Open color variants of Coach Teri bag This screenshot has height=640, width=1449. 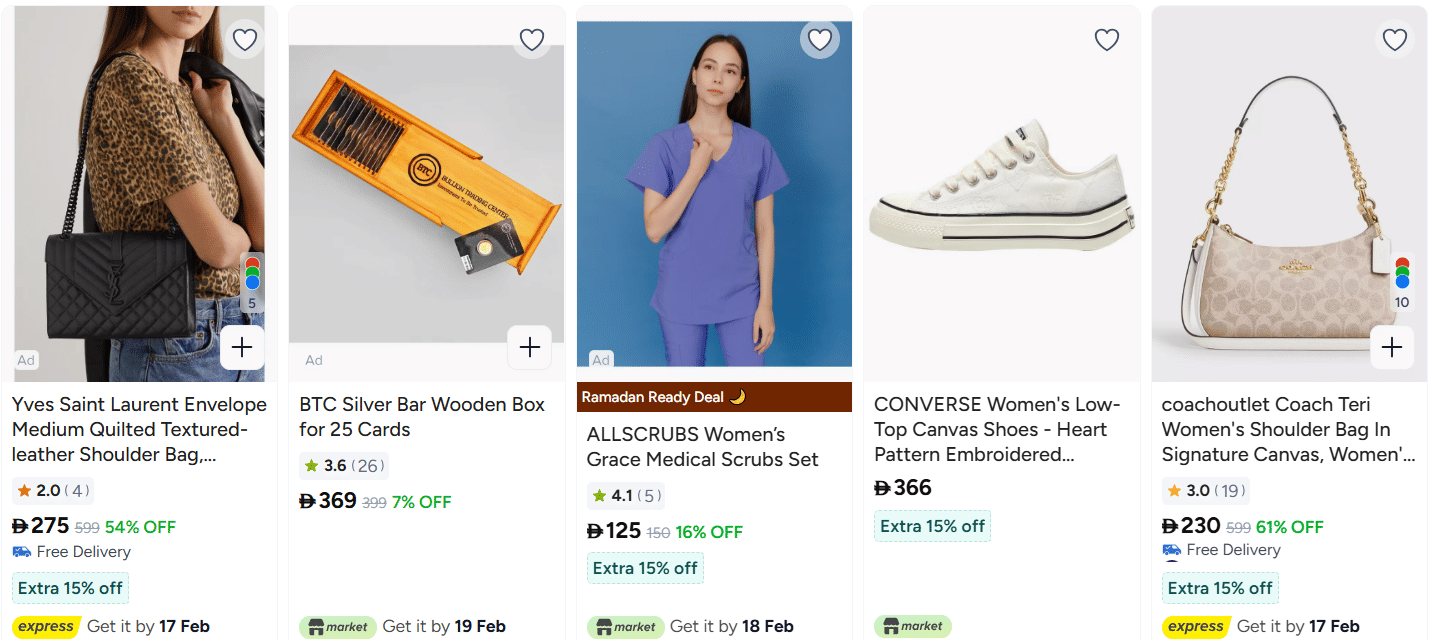[1402, 283]
